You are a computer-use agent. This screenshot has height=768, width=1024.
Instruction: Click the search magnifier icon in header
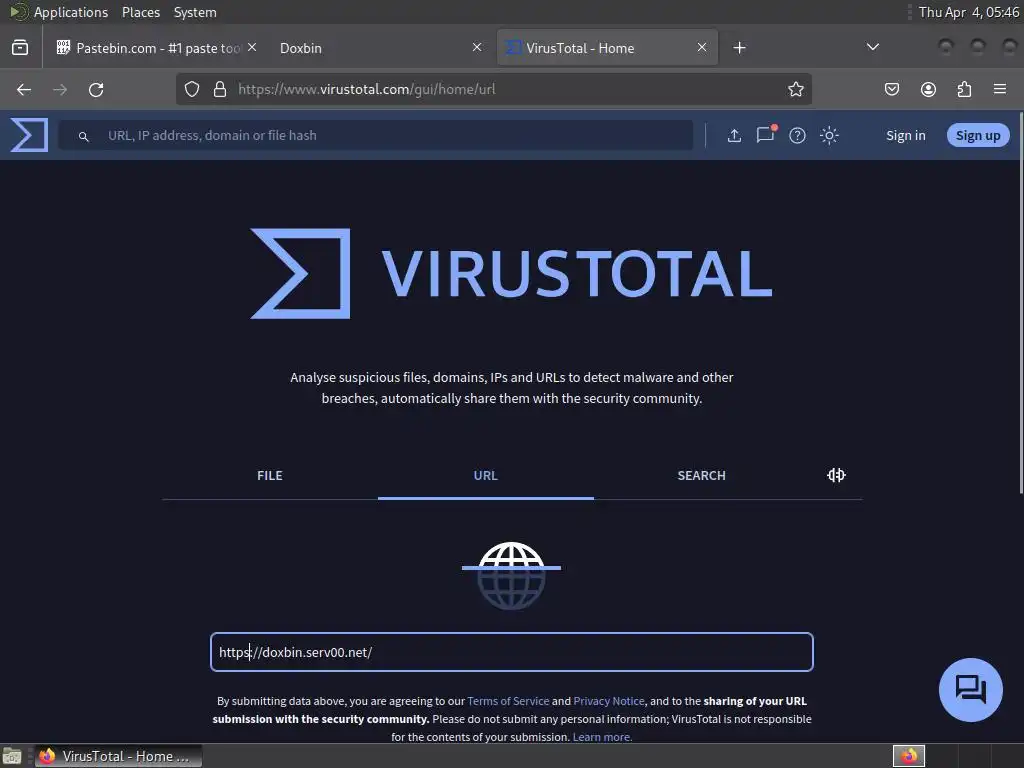coord(84,136)
